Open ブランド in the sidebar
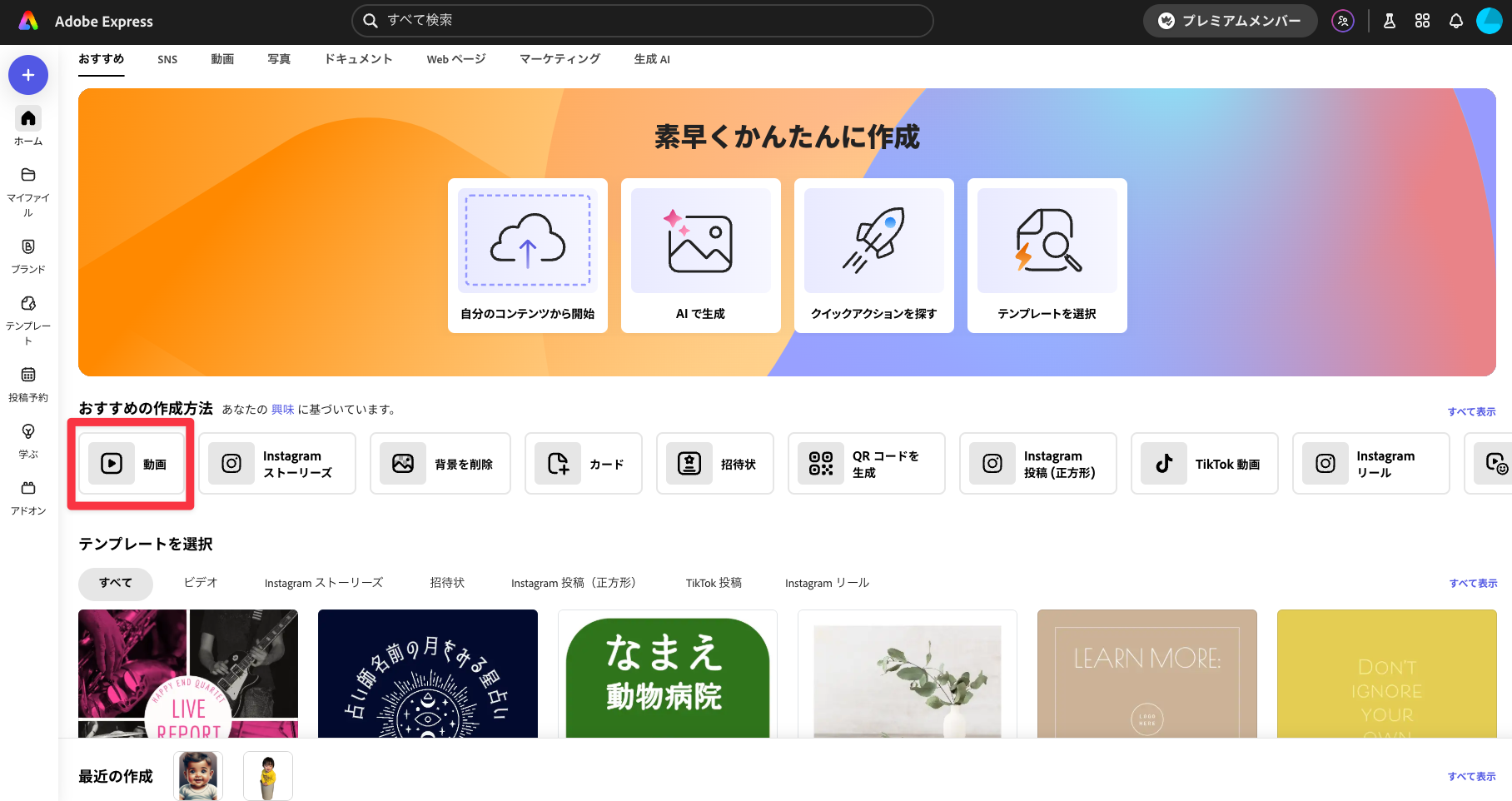This screenshot has height=801, width=1512. [28, 256]
